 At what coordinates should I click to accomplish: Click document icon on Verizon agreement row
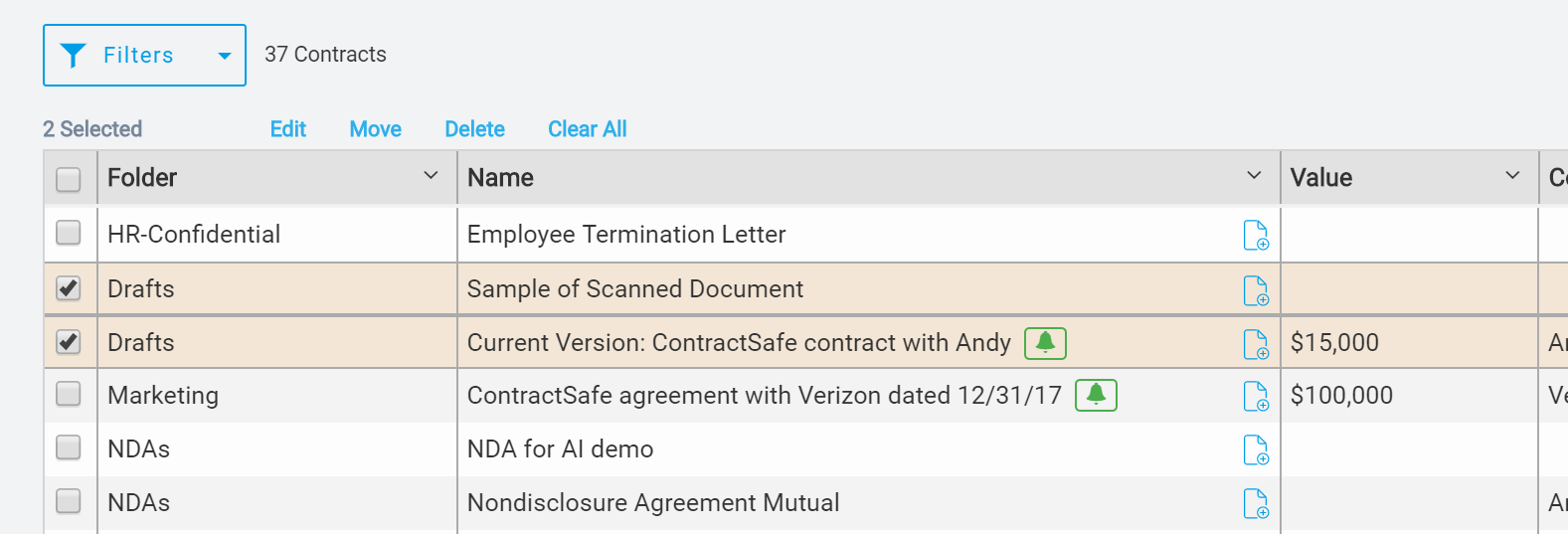1256,396
